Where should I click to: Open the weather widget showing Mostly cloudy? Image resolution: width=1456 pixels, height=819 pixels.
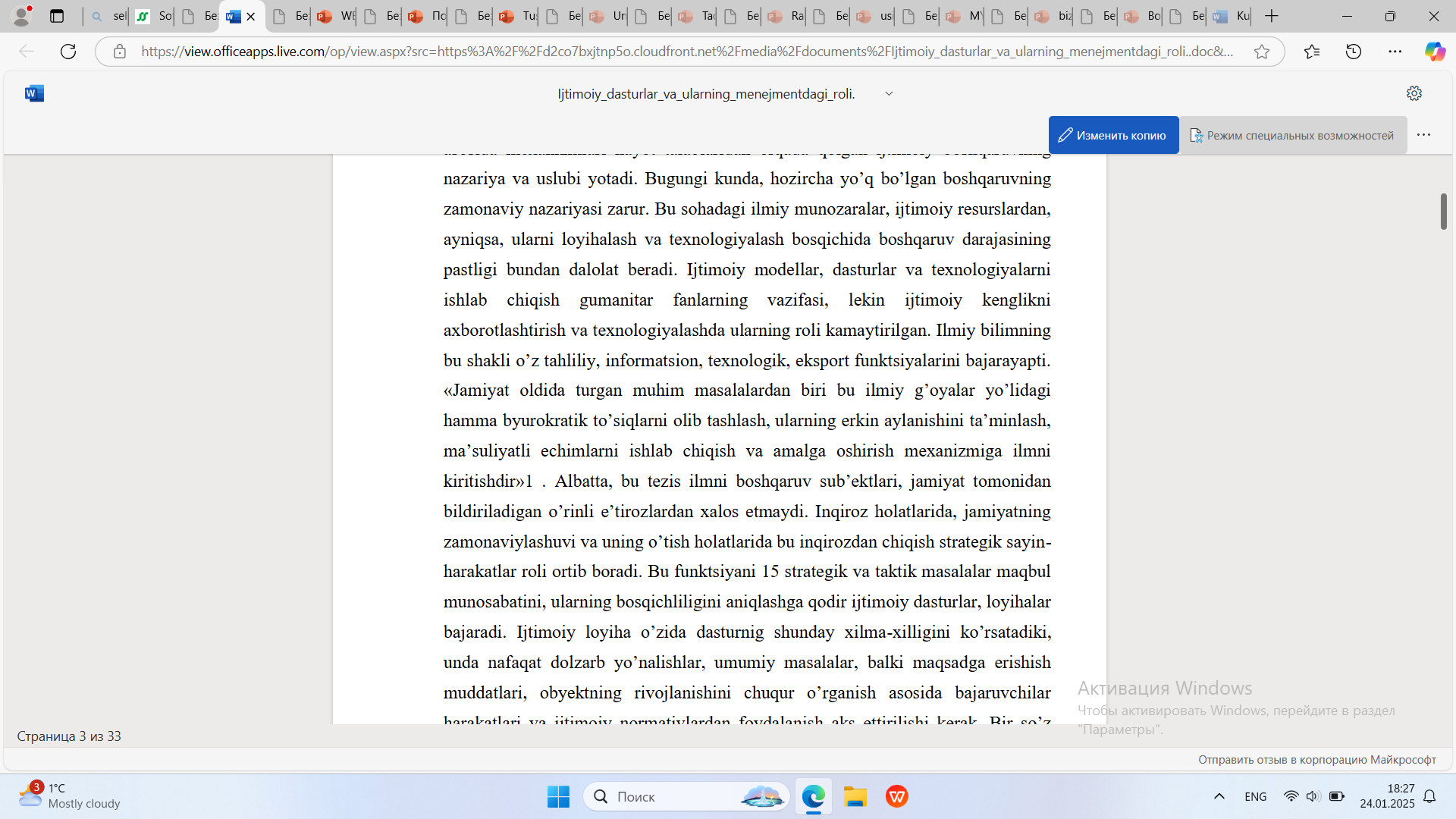pyautogui.click(x=69, y=796)
